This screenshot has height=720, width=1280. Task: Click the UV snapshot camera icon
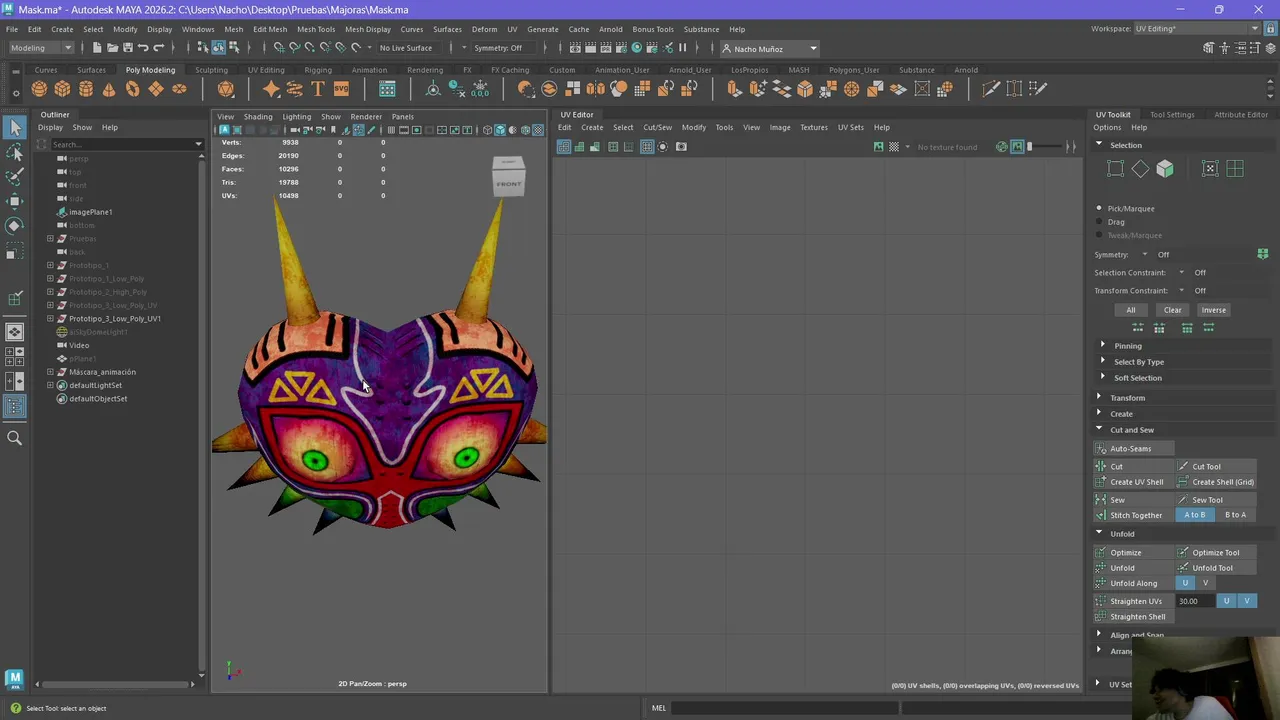pos(681,147)
